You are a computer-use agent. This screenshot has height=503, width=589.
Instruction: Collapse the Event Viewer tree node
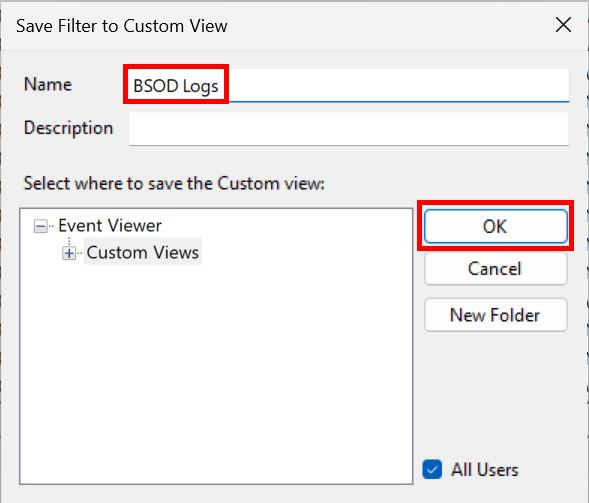coord(40,226)
